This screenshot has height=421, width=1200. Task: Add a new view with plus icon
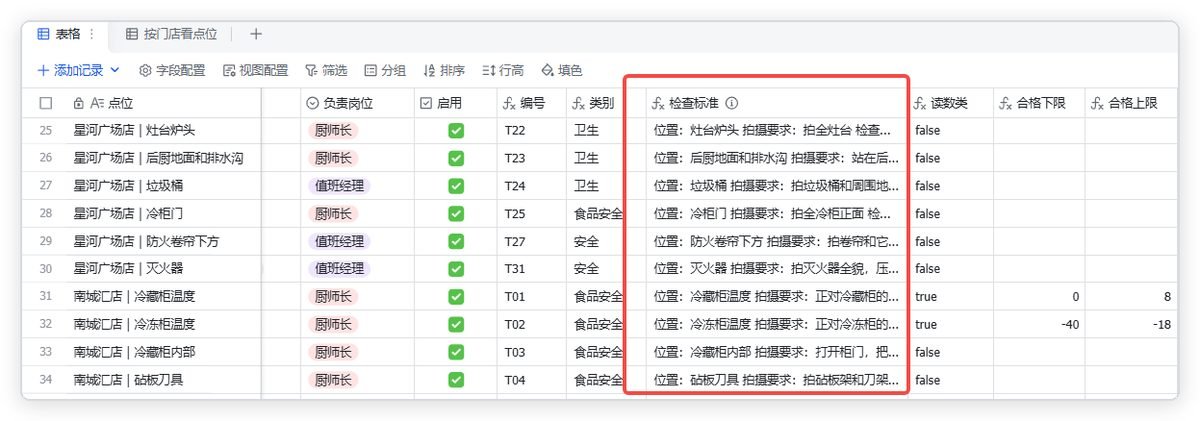(x=256, y=34)
